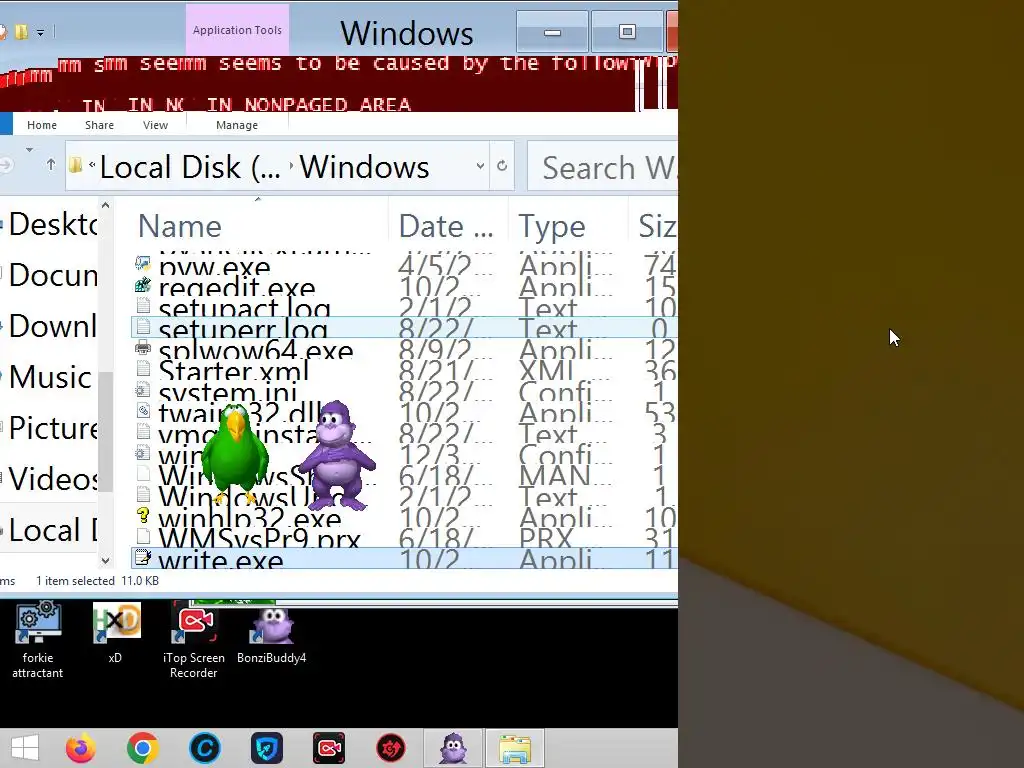
Task: Select the winhlp32.exe help icon
Action: [x=142, y=516]
